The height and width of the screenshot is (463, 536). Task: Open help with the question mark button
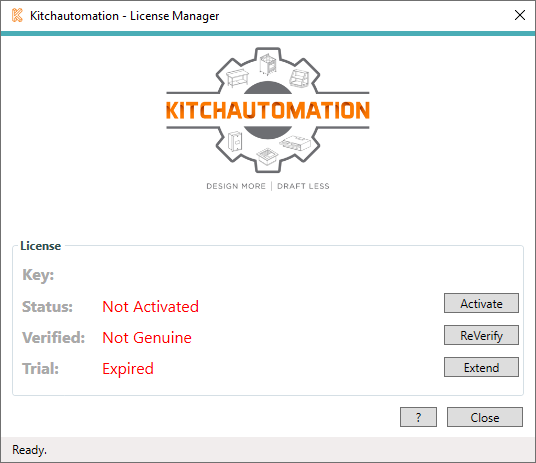pos(418,417)
